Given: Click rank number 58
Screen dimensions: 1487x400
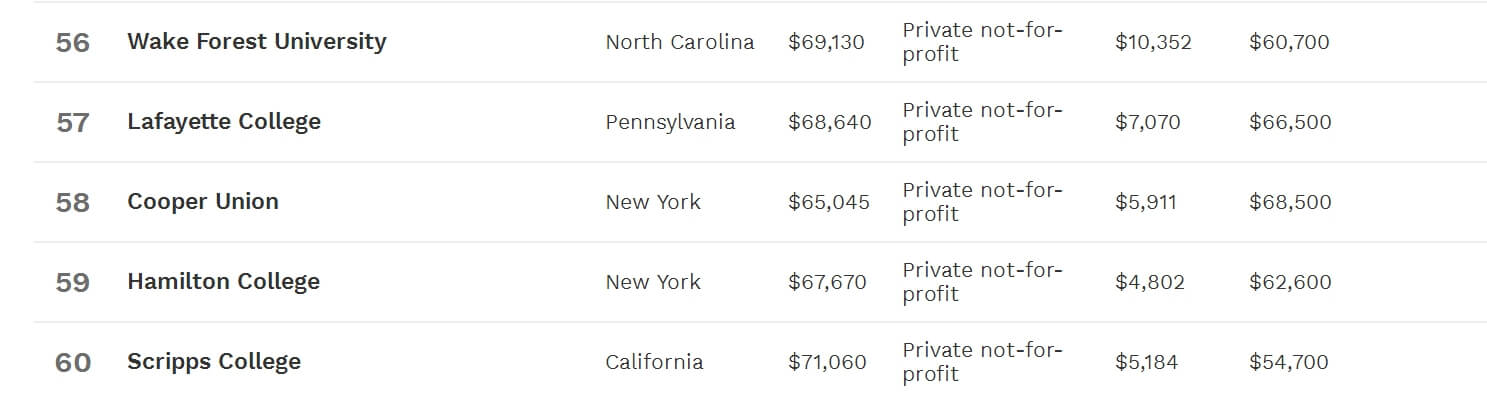Looking at the screenshot, I should pyautogui.click(x=73, y=203).
